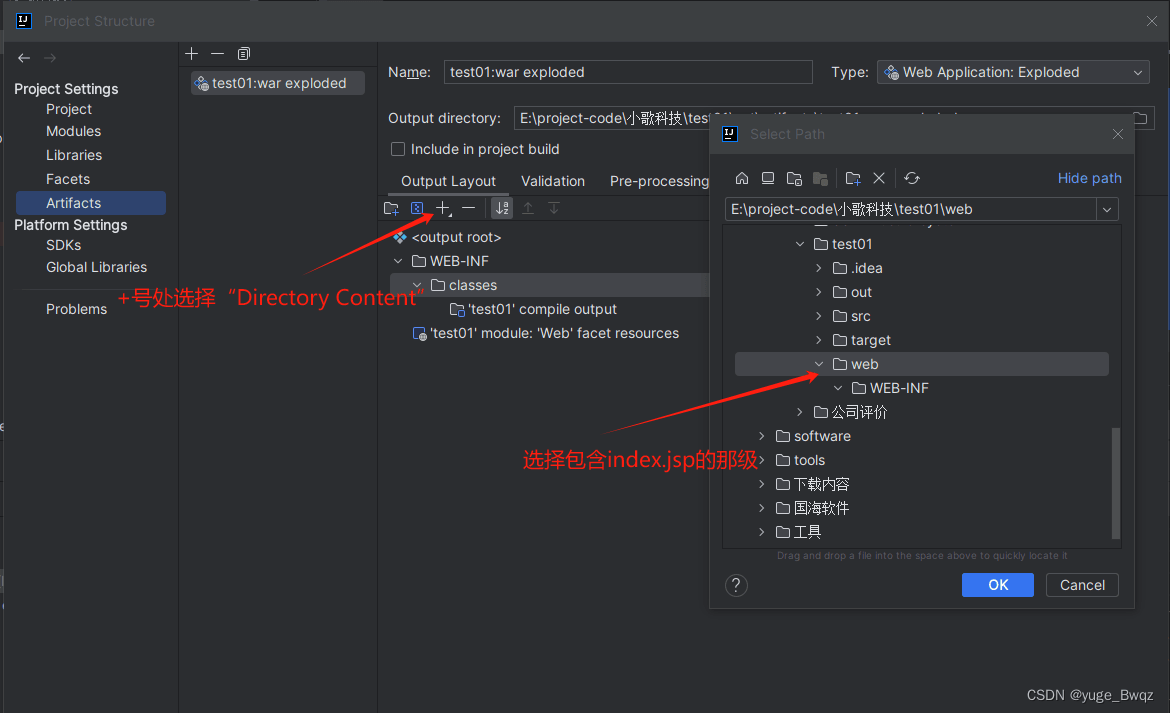Click the artifact Name input field

point(628,72)
